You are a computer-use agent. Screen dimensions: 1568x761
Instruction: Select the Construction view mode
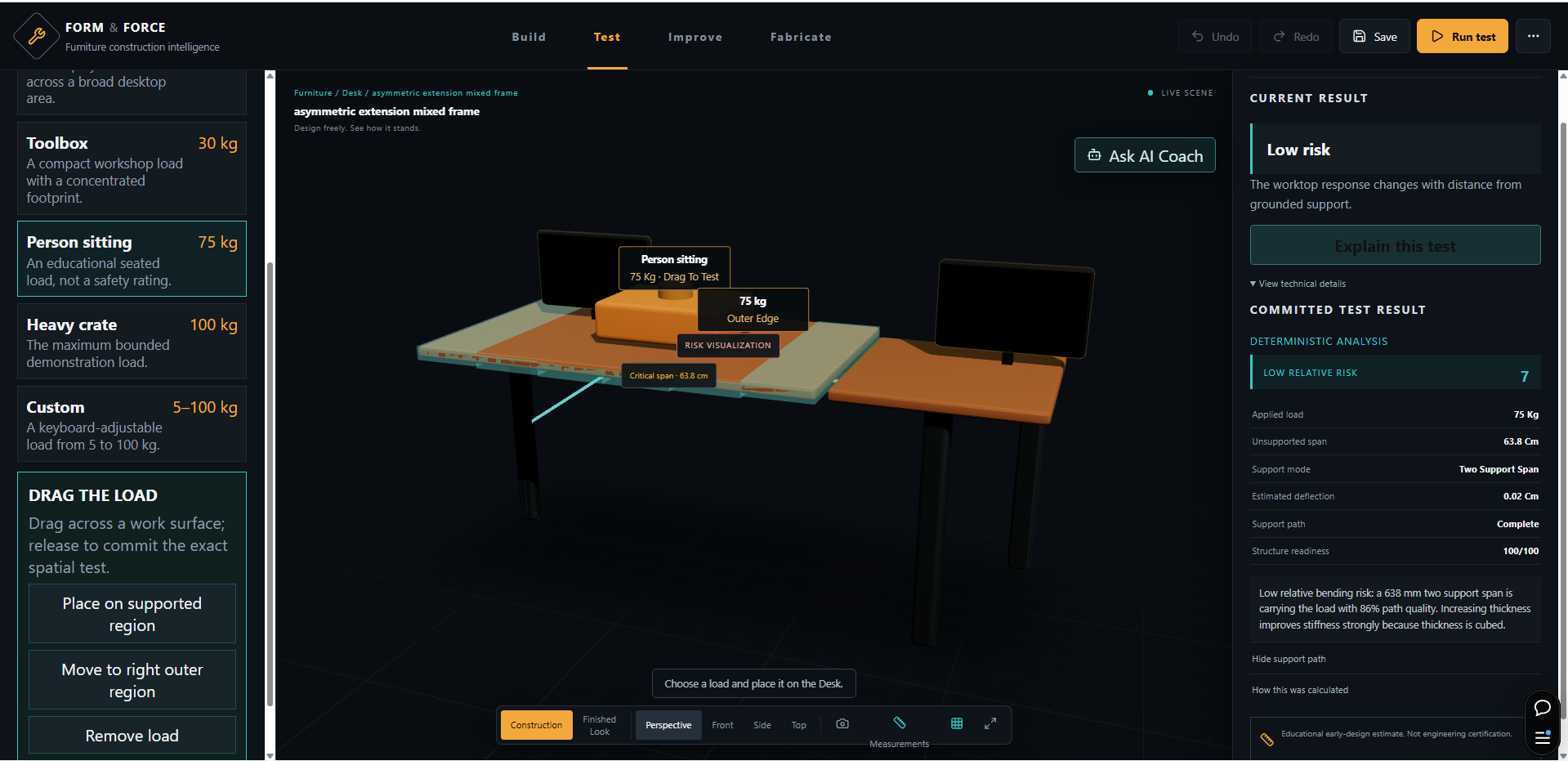536,725
